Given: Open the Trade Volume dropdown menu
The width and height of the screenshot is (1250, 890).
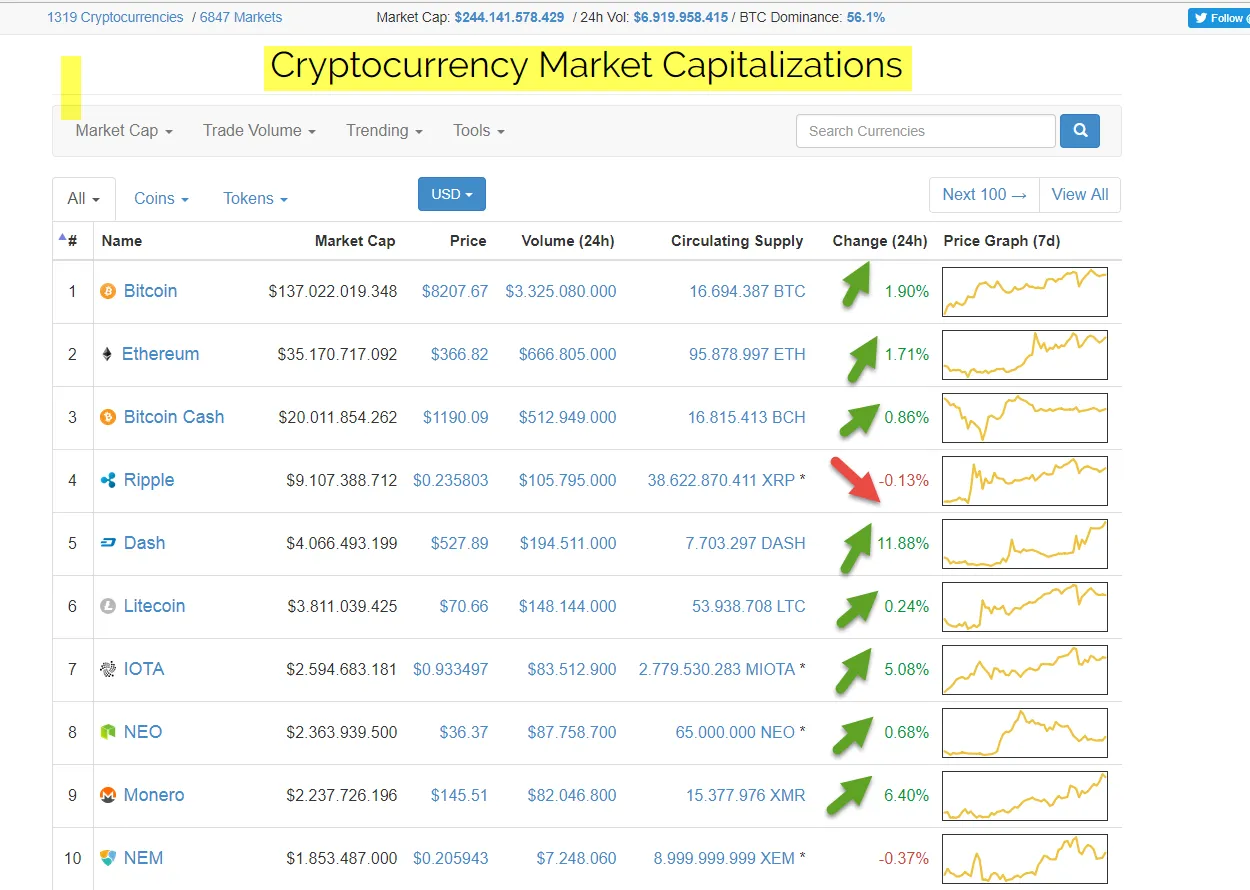Looking at the screenshot, I should [259, 131].
